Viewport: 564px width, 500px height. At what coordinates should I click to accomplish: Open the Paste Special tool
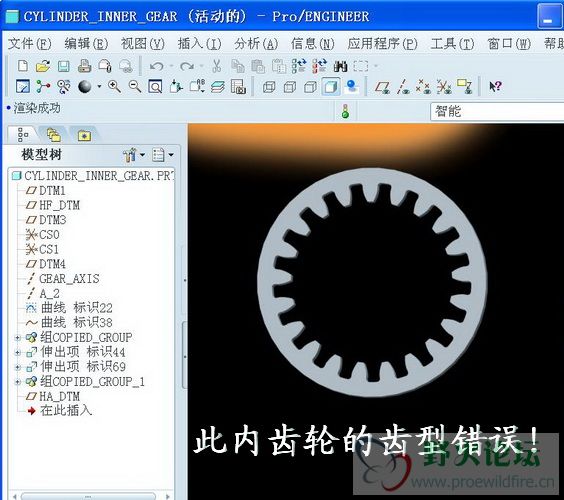(x=279, y=66)
